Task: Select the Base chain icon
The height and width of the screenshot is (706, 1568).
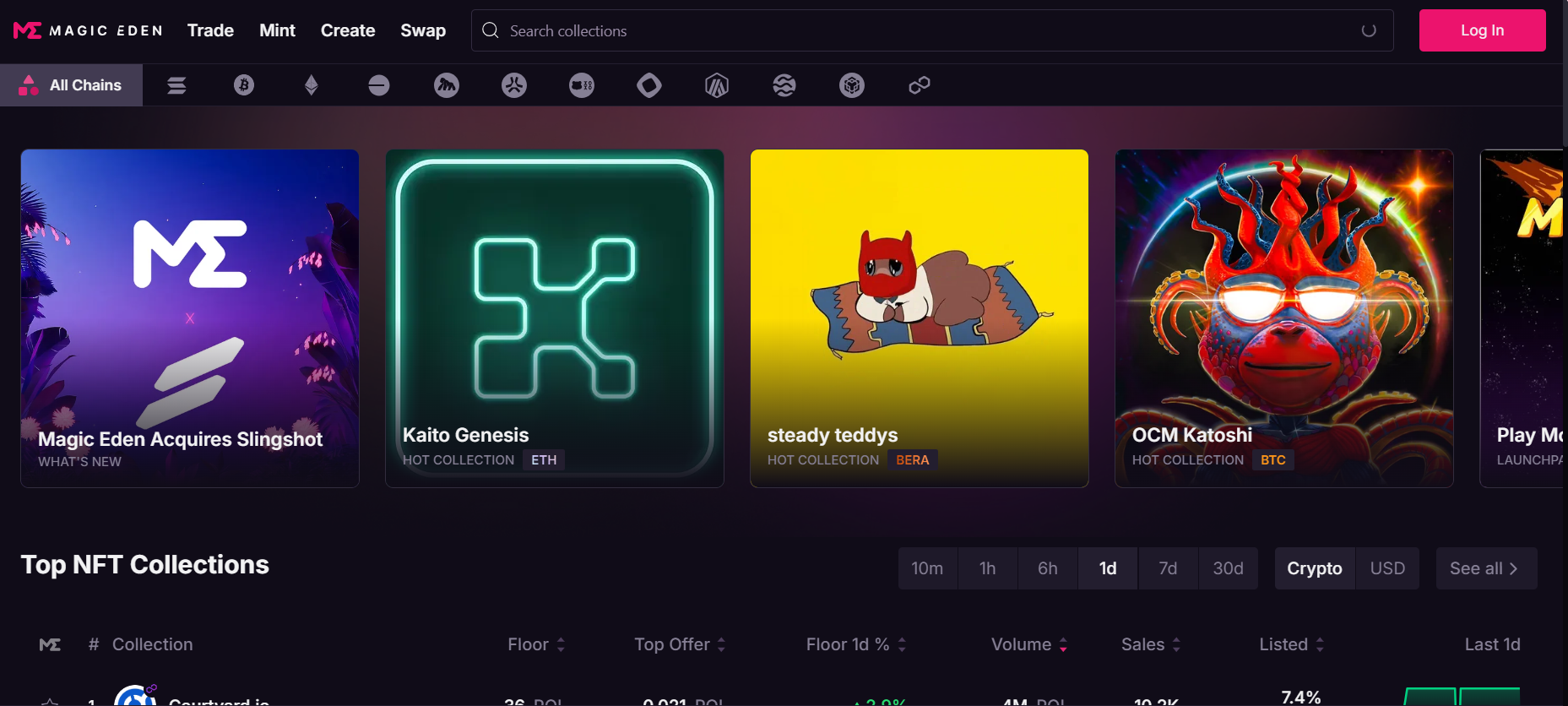Action: [379, 85]
